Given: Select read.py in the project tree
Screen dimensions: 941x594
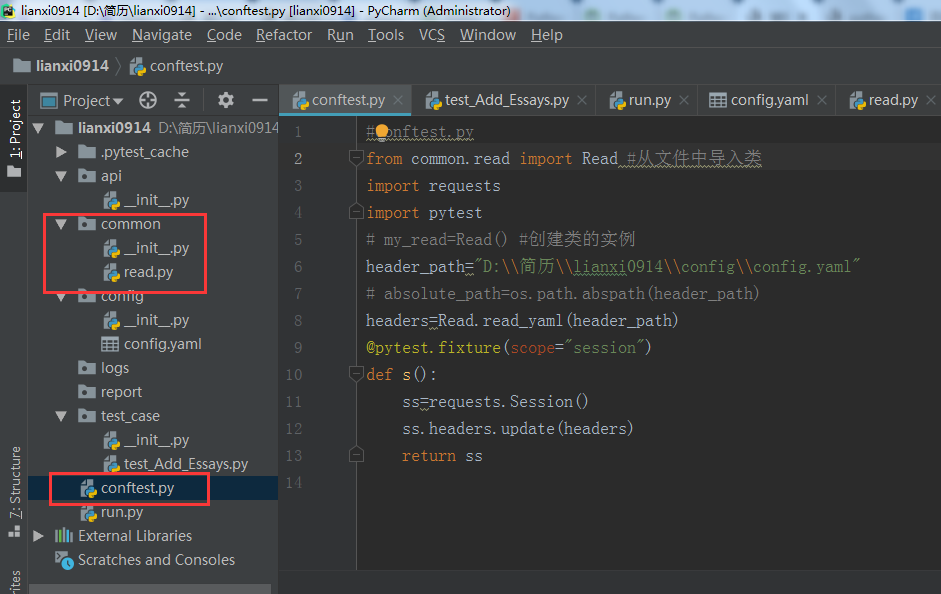Looking at the screenshot, I should (139, 272).
